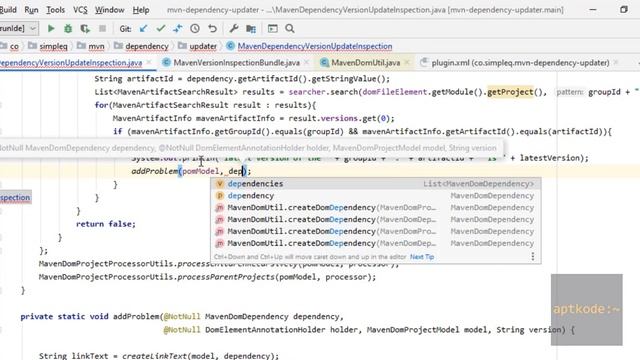The image size is (640, 360).
Task: Choose 'dependencies' completion suggestion
Action: click(376, 184)
